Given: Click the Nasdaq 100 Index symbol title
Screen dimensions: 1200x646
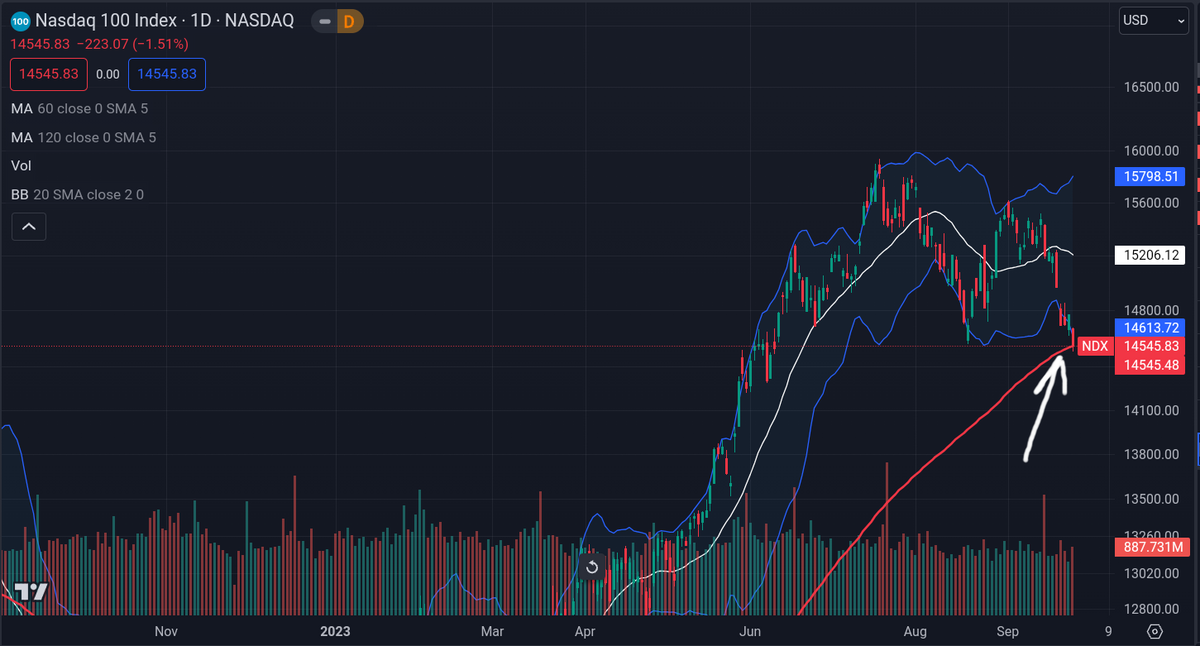Looking at the screenshot, I should click(165, 21).
